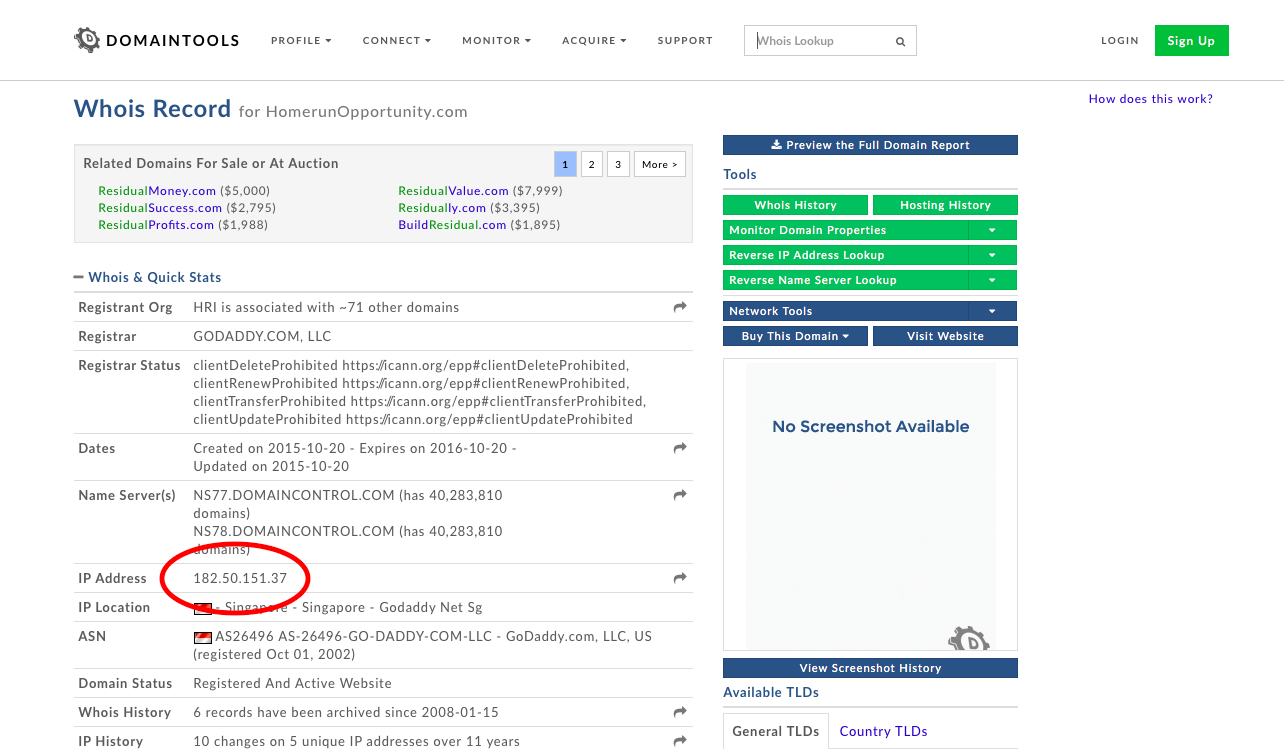Open BuildResidual.com domain link
This screenshot has width=1284, height=755.
[x=452, y=225]
